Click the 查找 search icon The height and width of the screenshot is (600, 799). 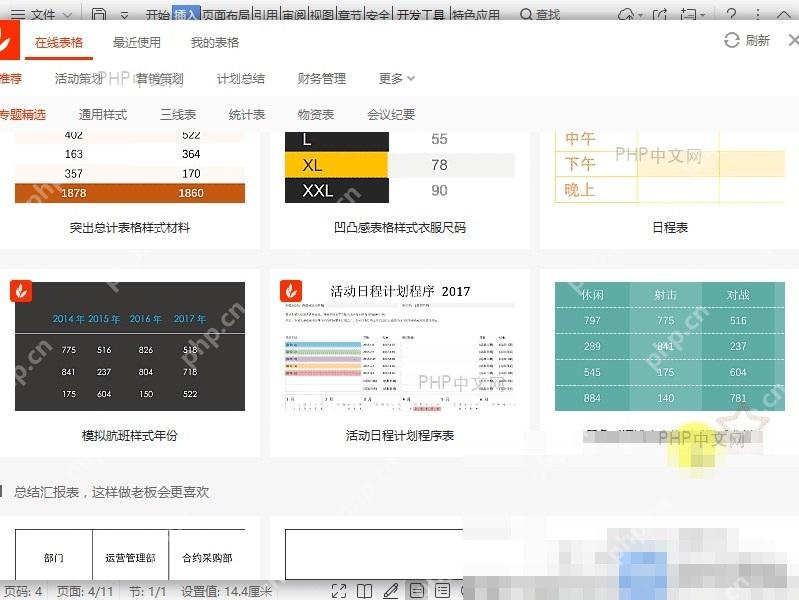pyautogui.click(x=526, y=14)
